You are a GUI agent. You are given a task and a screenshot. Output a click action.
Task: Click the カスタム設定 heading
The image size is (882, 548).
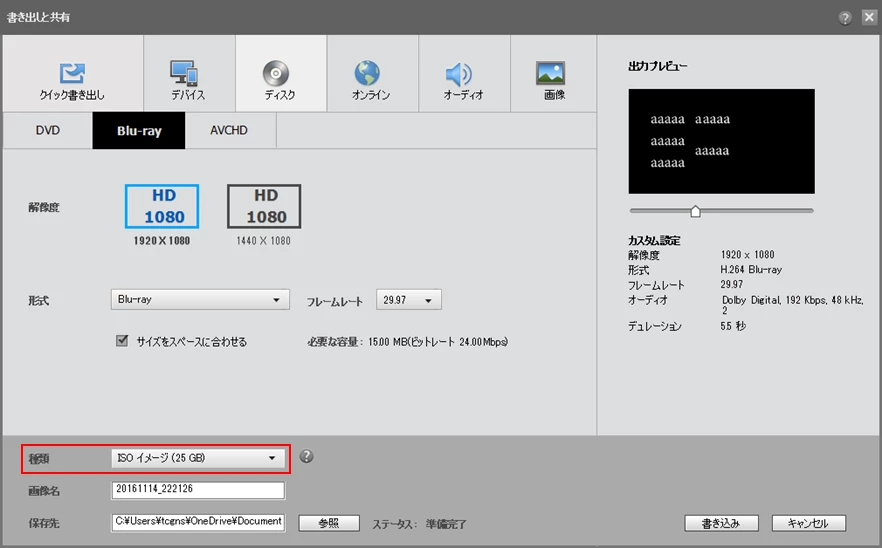point(654,240)
